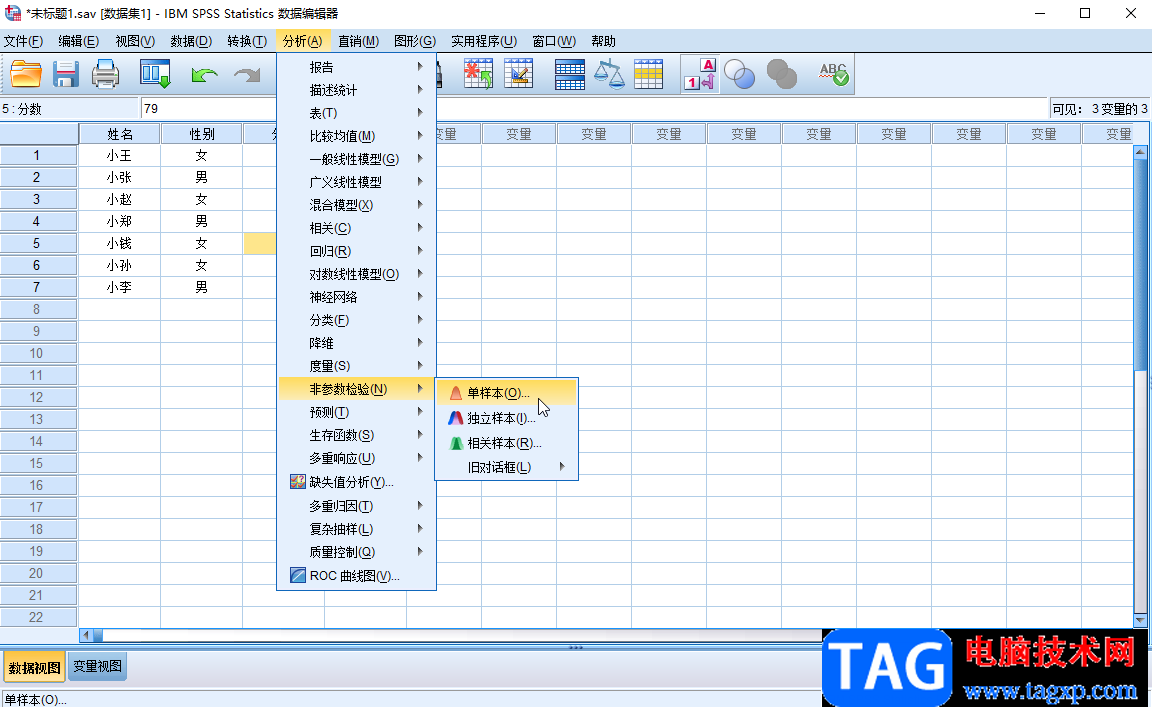Save the document with floppy icon

pyautogui.click(x=65, y=74)
